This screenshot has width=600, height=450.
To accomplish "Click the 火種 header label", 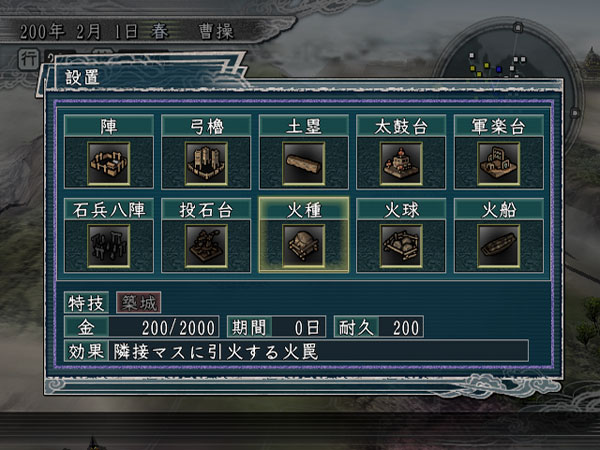I will point(304,210).
